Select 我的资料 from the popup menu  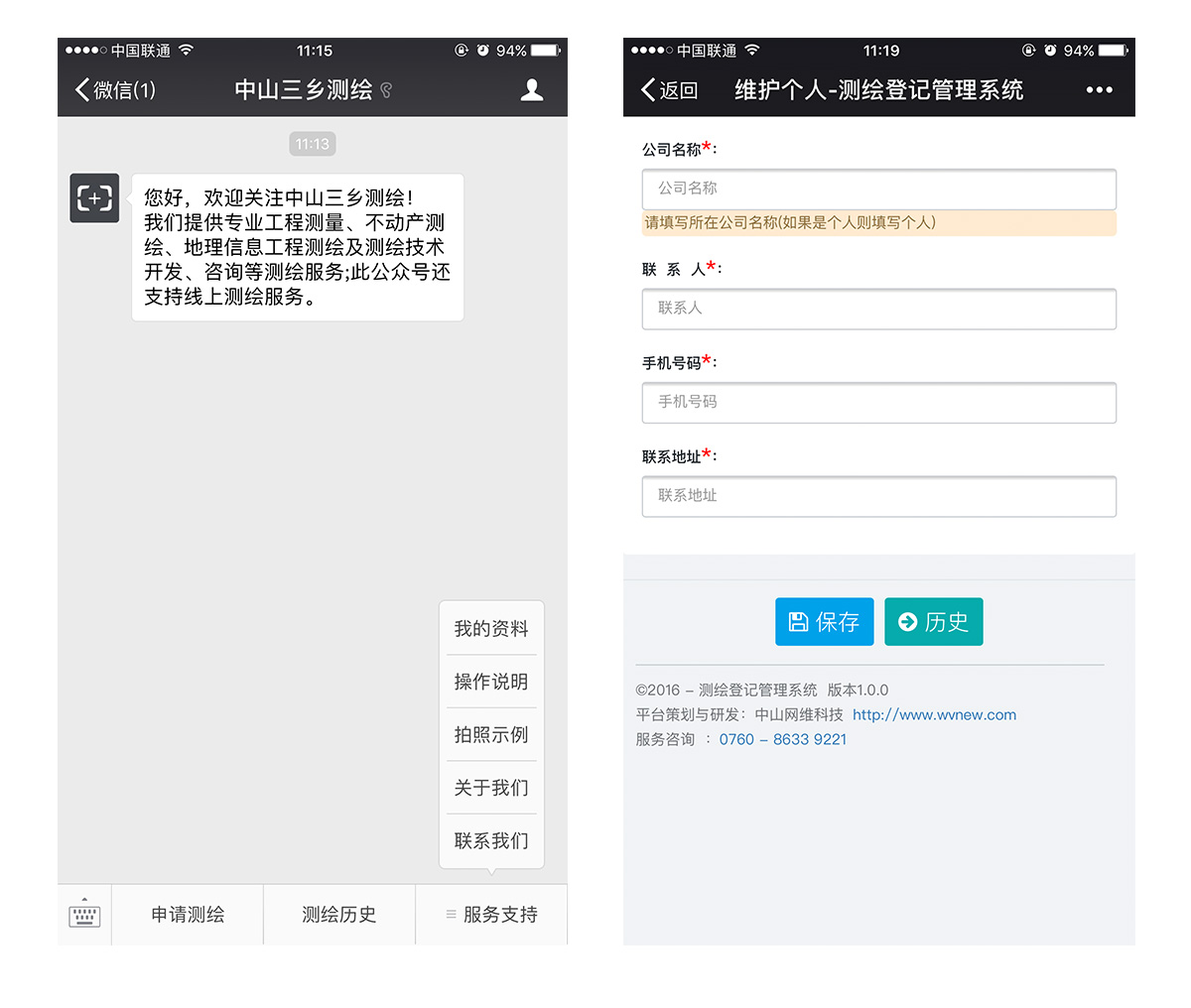click(491, 629)
